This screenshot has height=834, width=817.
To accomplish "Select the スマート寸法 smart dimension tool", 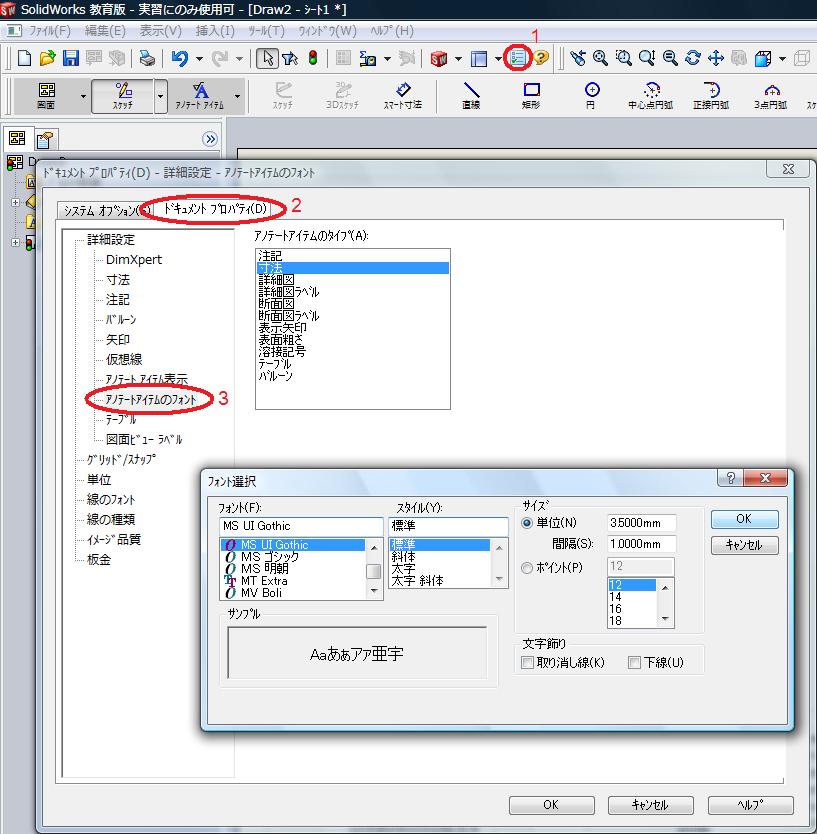I will click(403, 96).
